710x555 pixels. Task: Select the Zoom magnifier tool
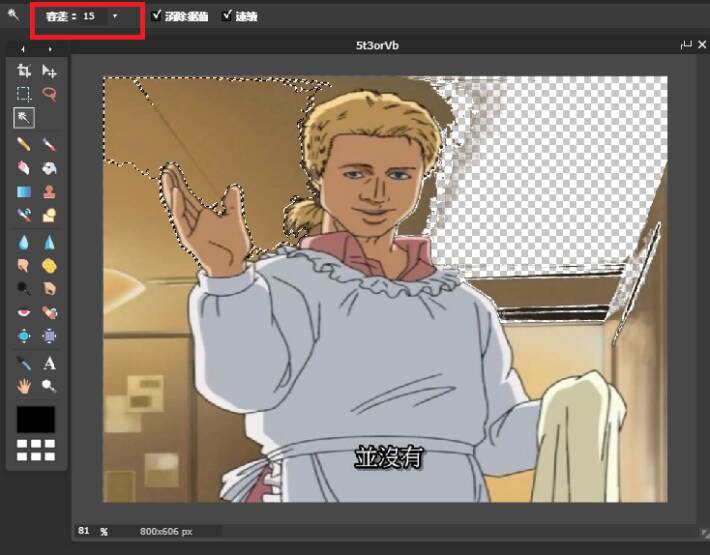coord(49,386)
